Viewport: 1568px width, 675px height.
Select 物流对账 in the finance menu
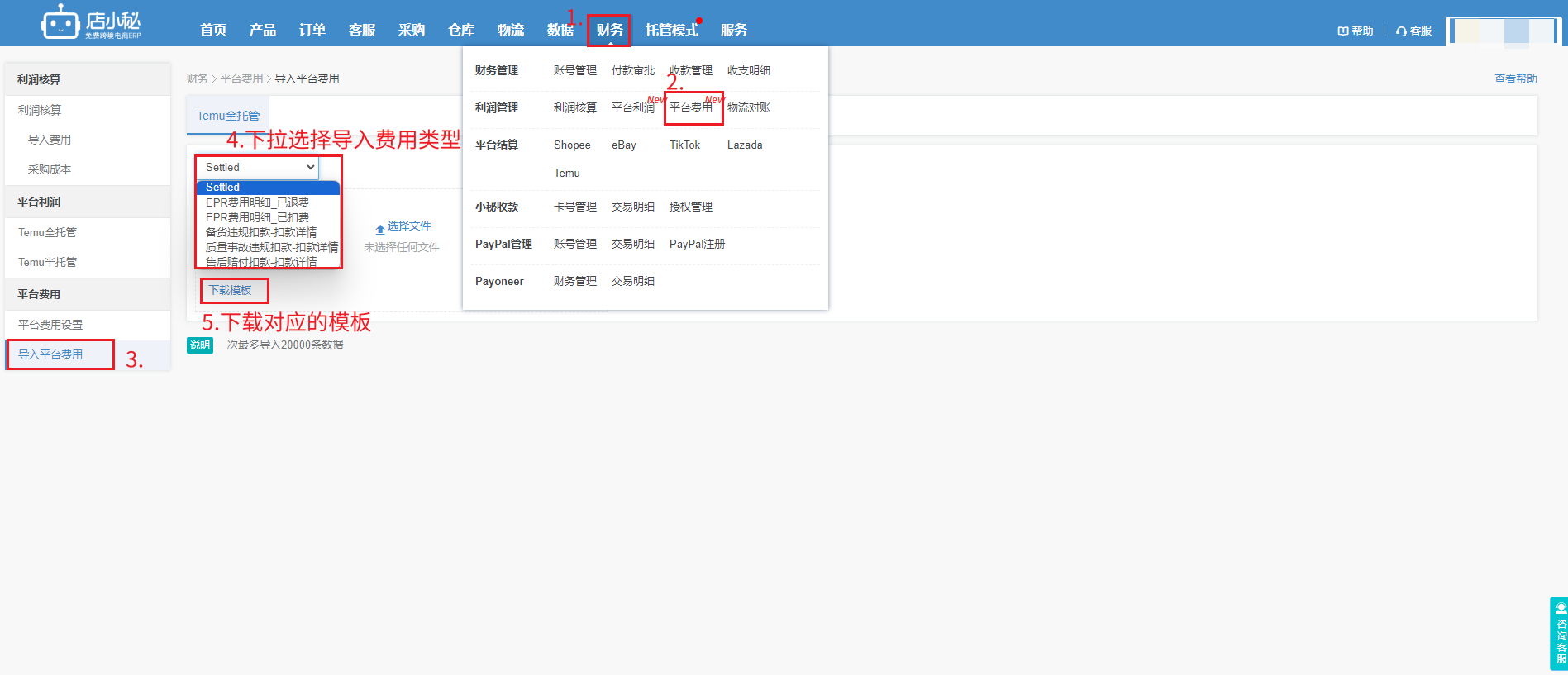point(749,107)
